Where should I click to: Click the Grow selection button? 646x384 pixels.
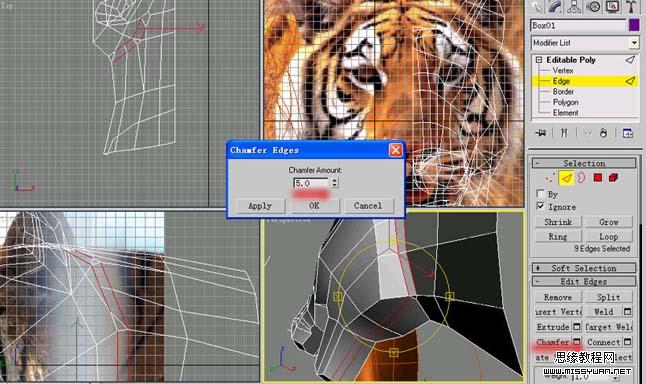(x=609, y=222)
